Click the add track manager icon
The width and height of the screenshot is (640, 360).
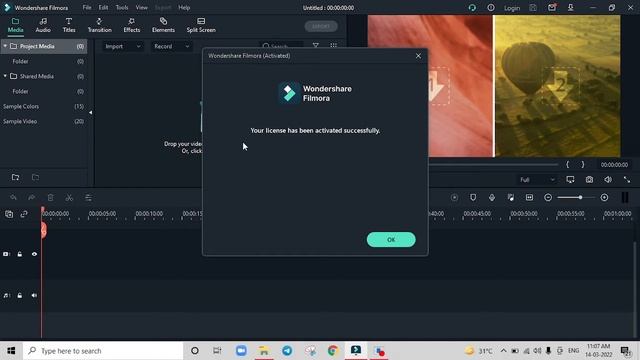coord(9,214)
